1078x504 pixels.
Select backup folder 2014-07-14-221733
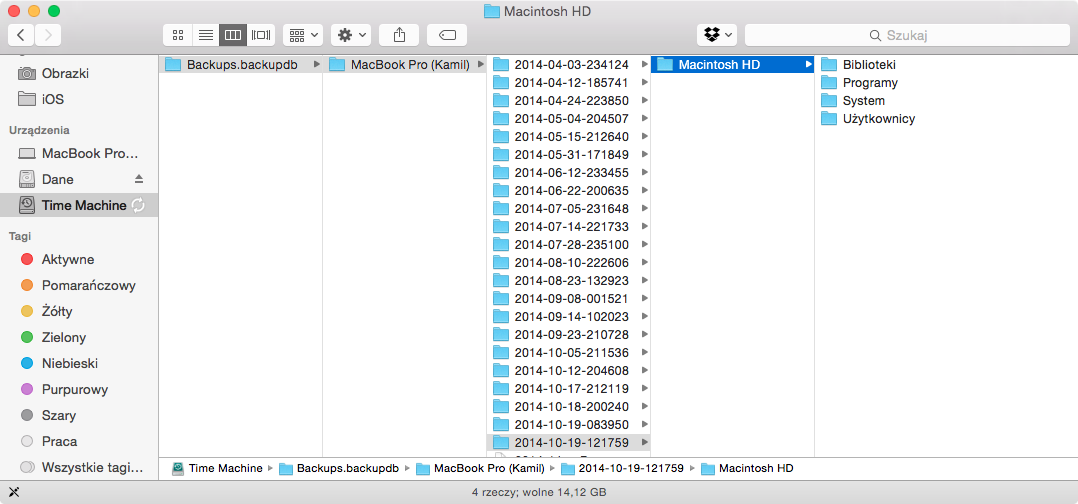tap(569, 226)
